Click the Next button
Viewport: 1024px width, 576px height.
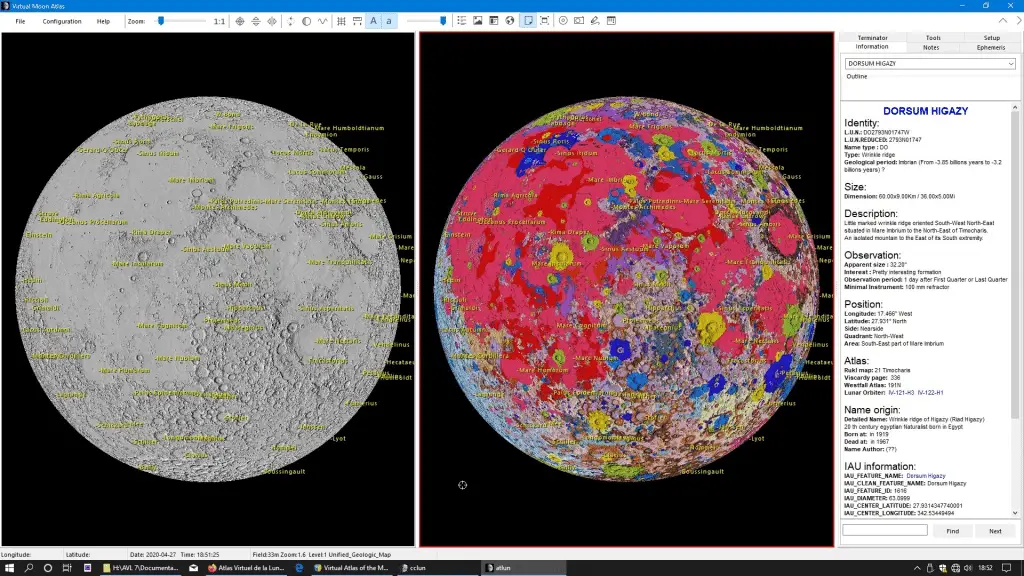(x=995, y=531)
